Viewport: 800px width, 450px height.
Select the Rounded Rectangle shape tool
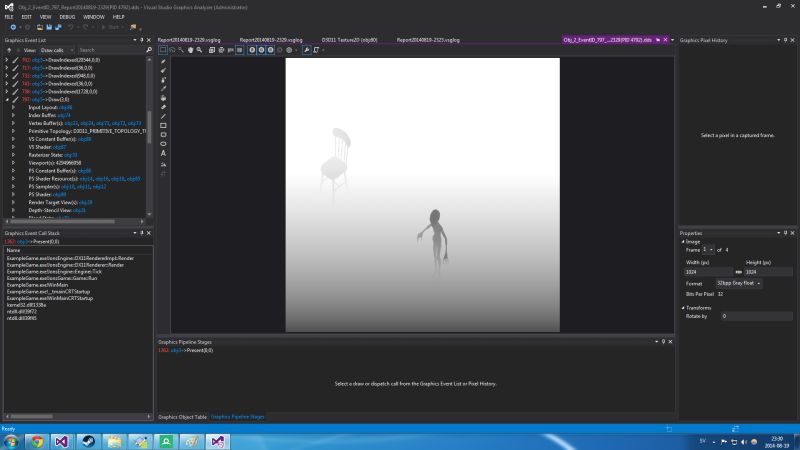click(x=163, y=135)
